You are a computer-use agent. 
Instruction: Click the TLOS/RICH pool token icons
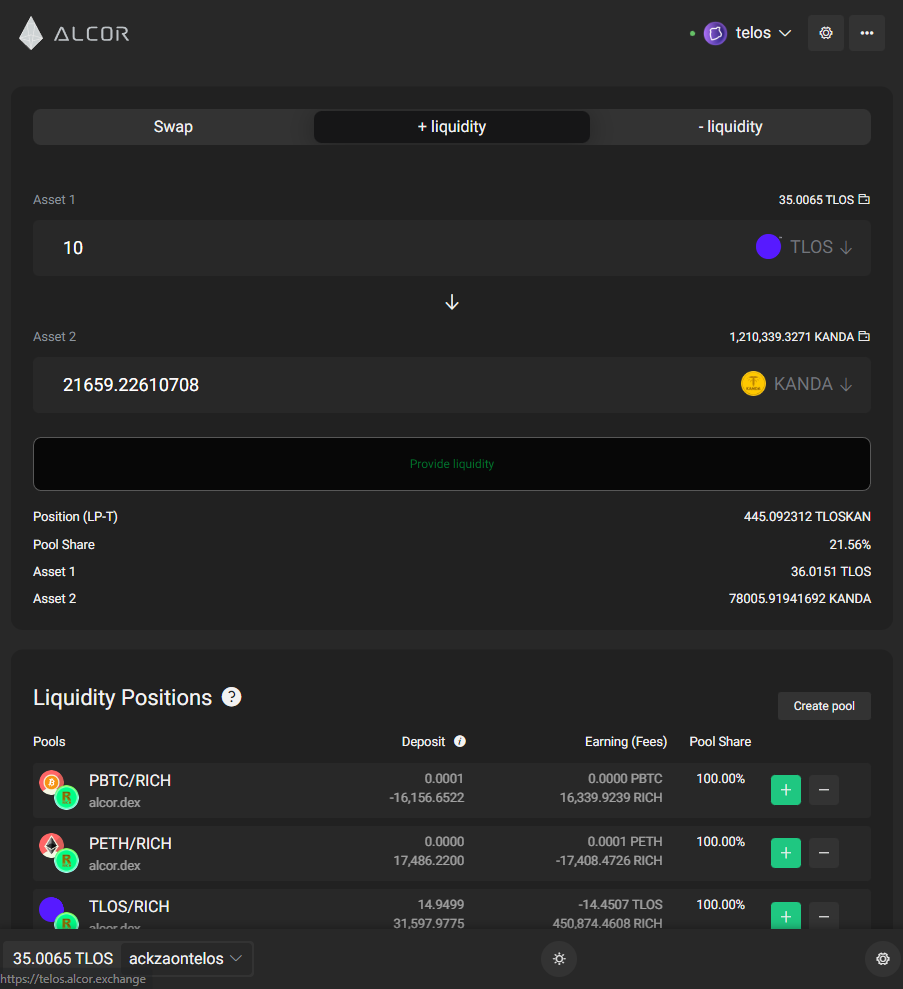(59, 913)
